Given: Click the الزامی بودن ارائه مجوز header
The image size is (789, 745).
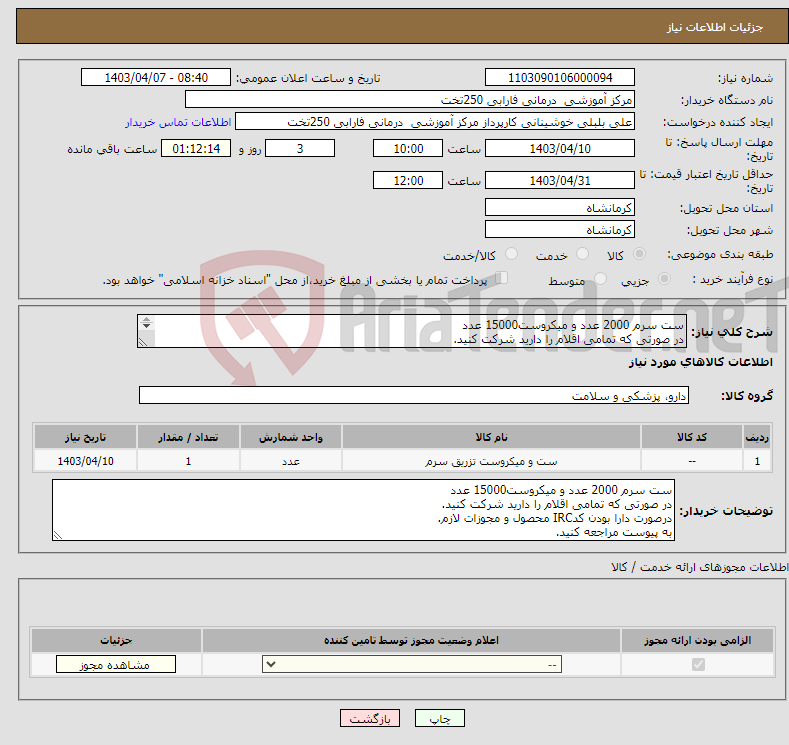Looking at the screenshot, I should (697, 640).
